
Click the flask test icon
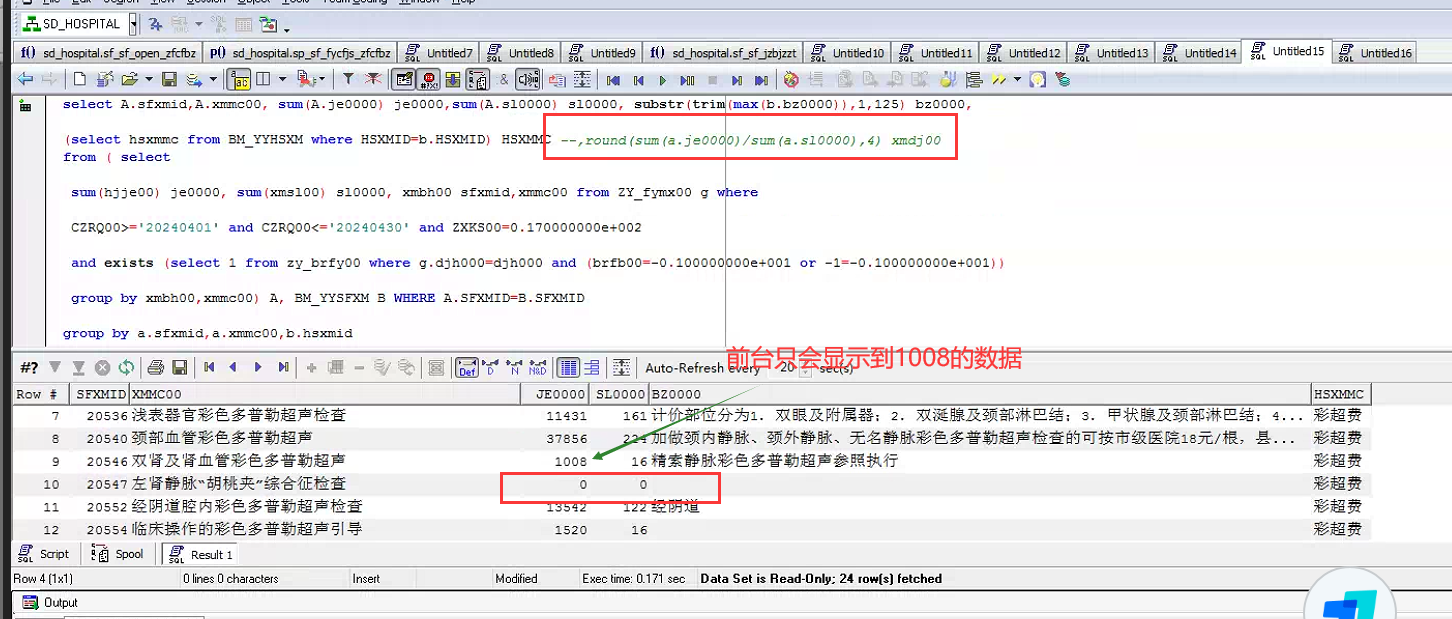[948, 79]
